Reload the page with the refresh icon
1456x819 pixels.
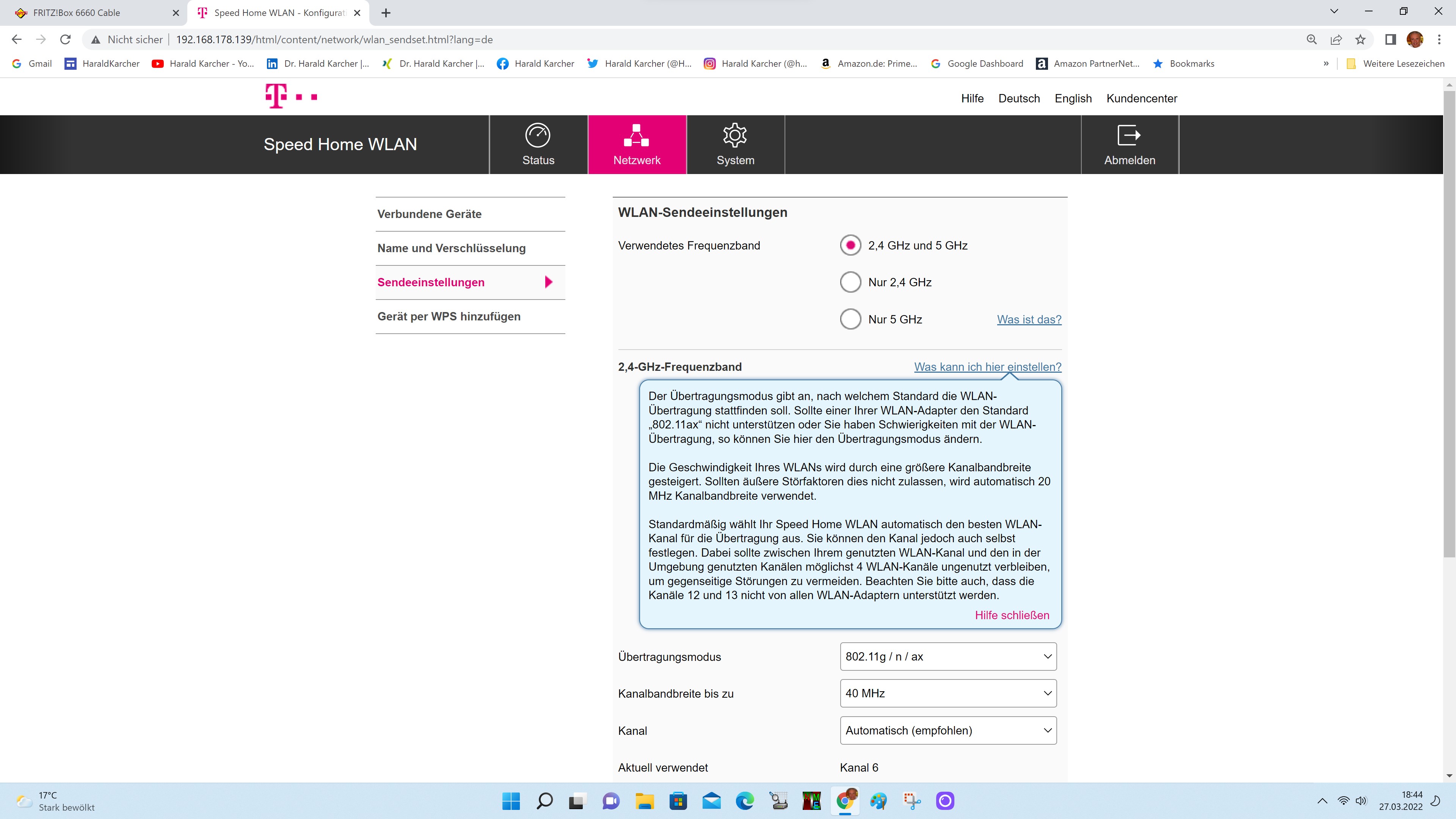coord(66,39)
